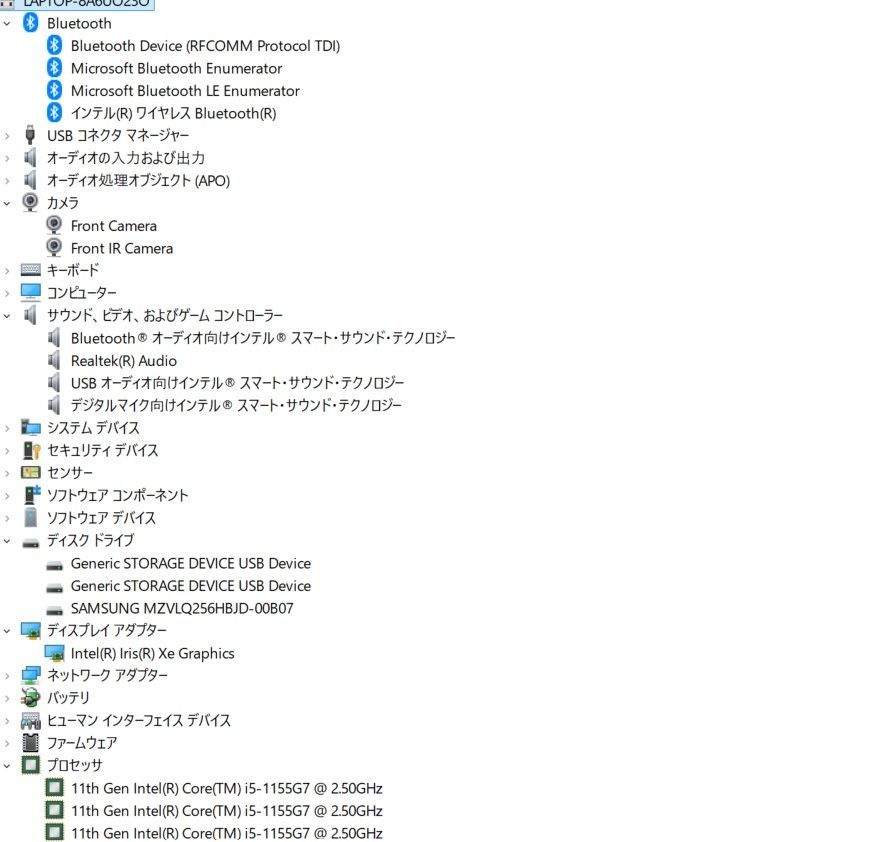This screenshot has height=842, width=881.
Task: Click the センサー category icon
Action: coord(30,472)
